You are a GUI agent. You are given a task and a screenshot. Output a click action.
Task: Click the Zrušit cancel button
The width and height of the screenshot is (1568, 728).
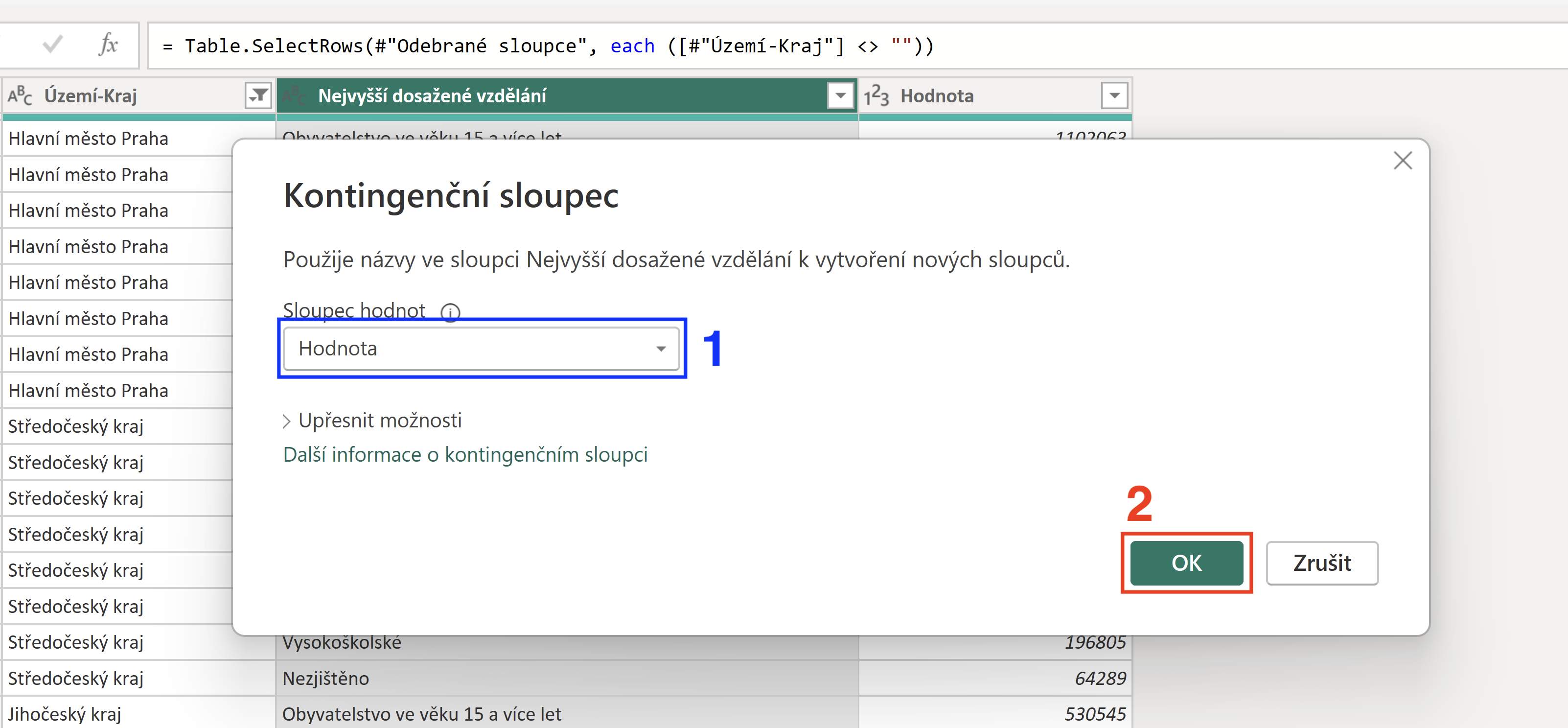pos(1322,563)
